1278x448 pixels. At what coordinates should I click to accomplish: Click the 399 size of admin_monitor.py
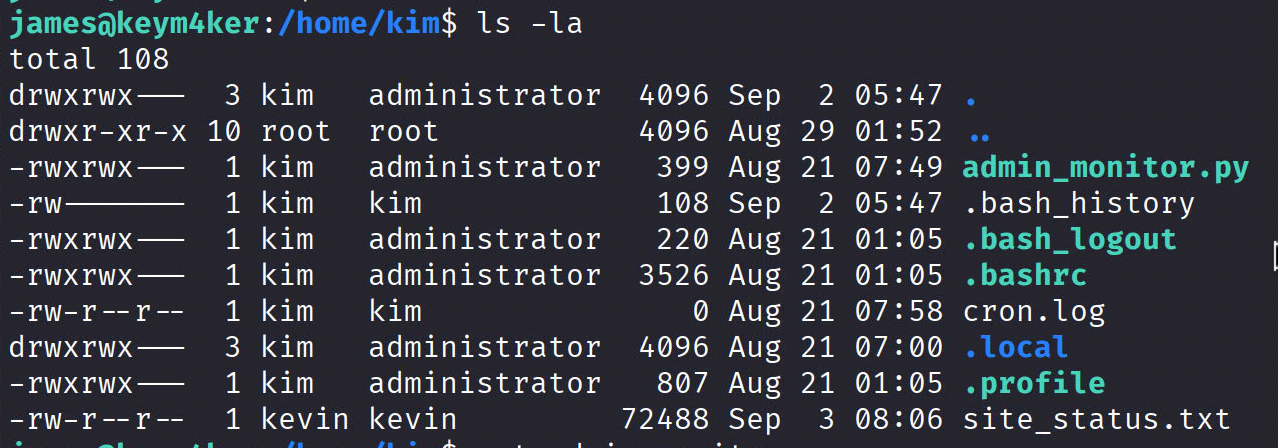682,167
